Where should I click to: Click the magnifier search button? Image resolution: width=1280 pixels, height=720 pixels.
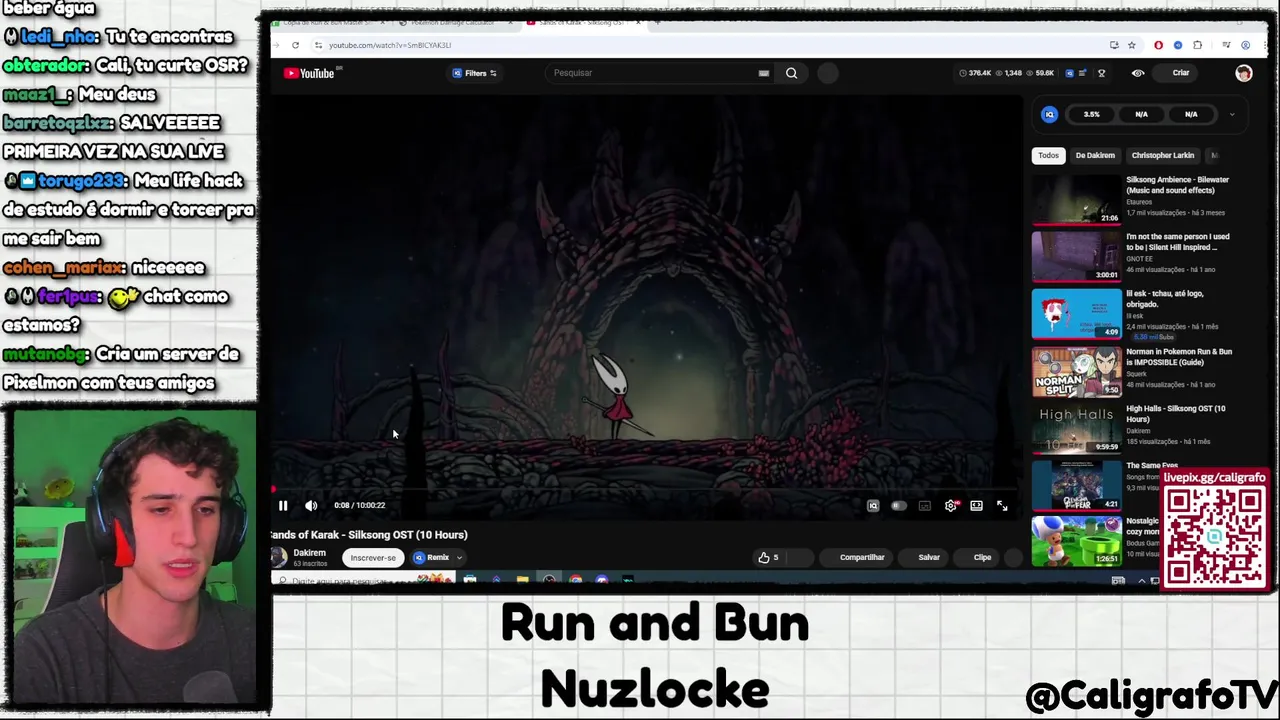791,73
